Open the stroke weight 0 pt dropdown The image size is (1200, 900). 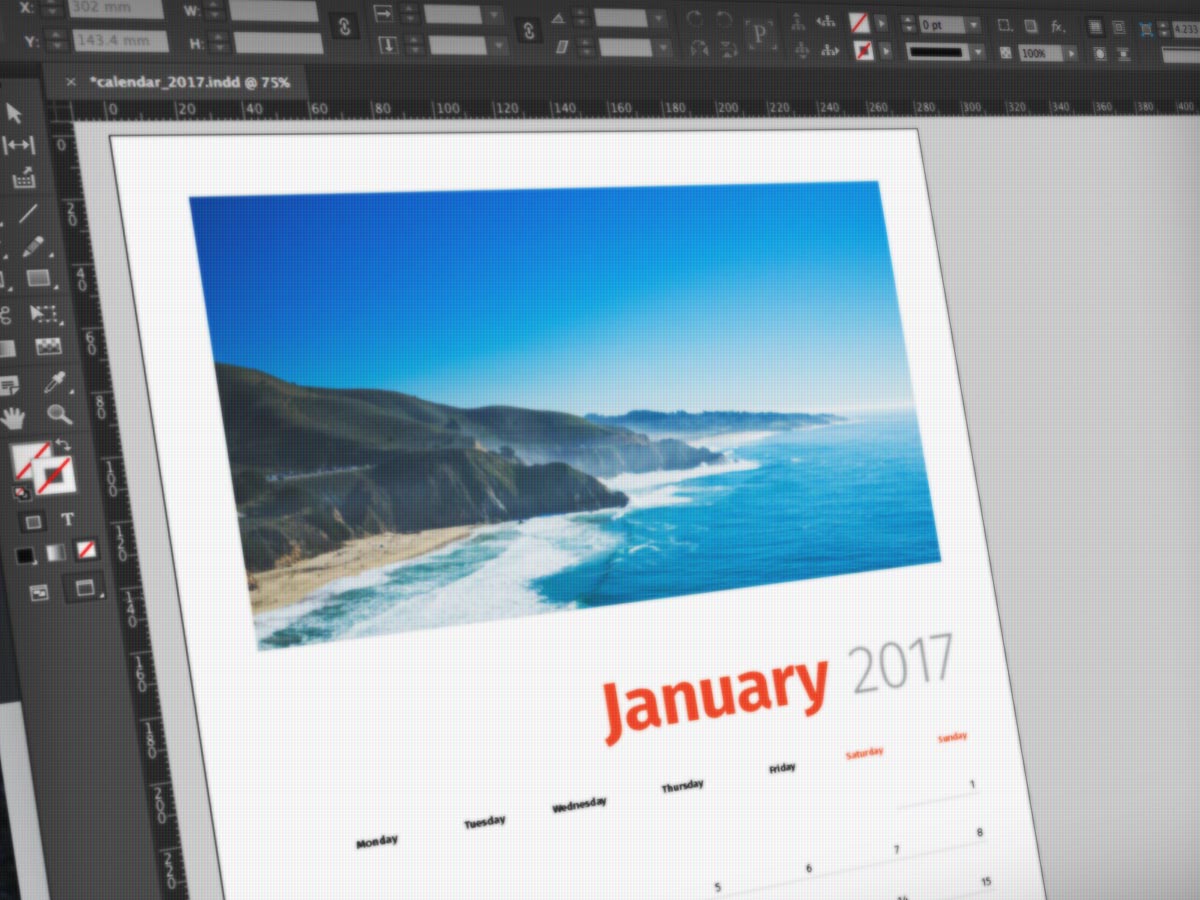pyautogui.click(x=975, y=25)
